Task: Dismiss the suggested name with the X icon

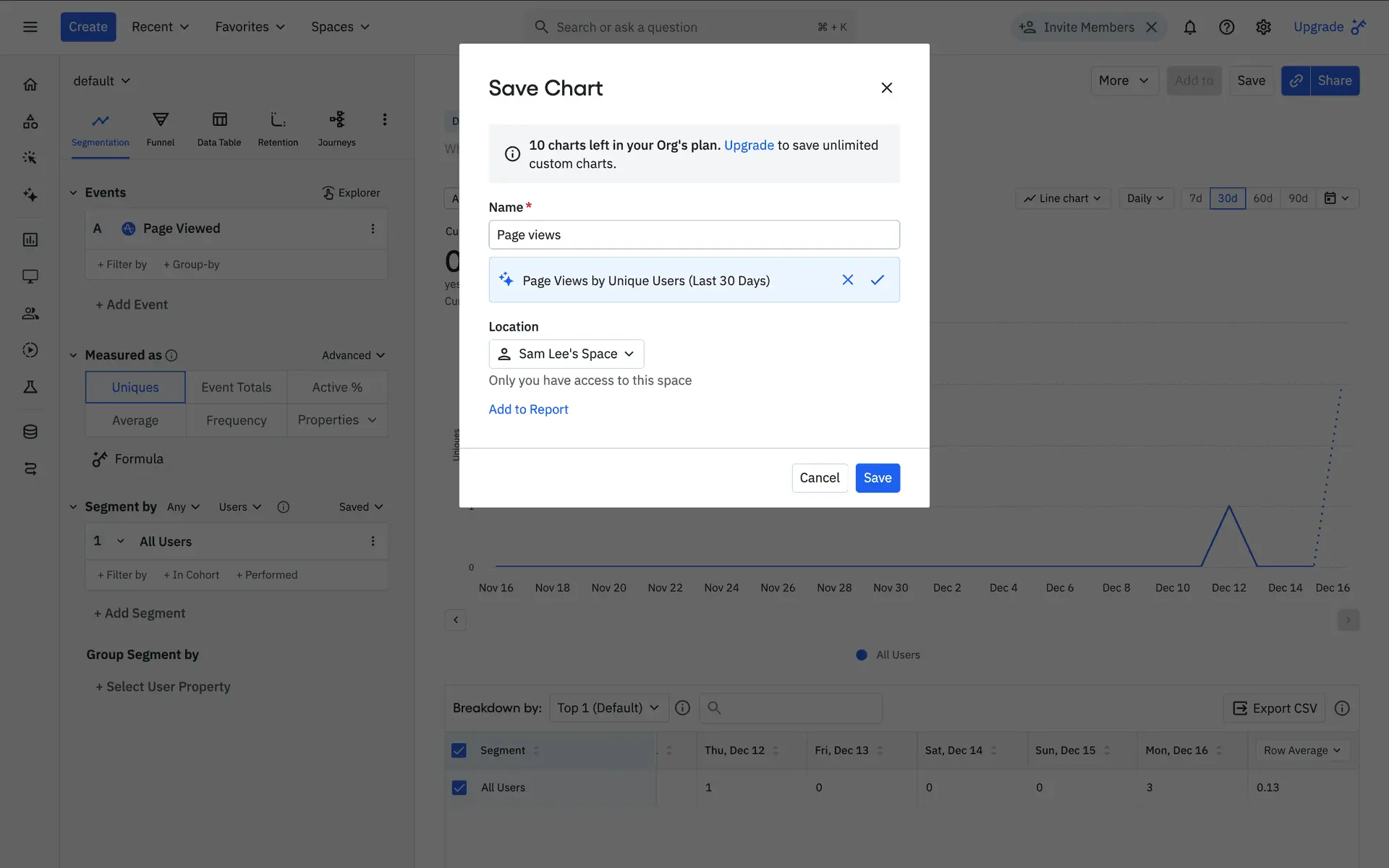Action: (848, 280)
